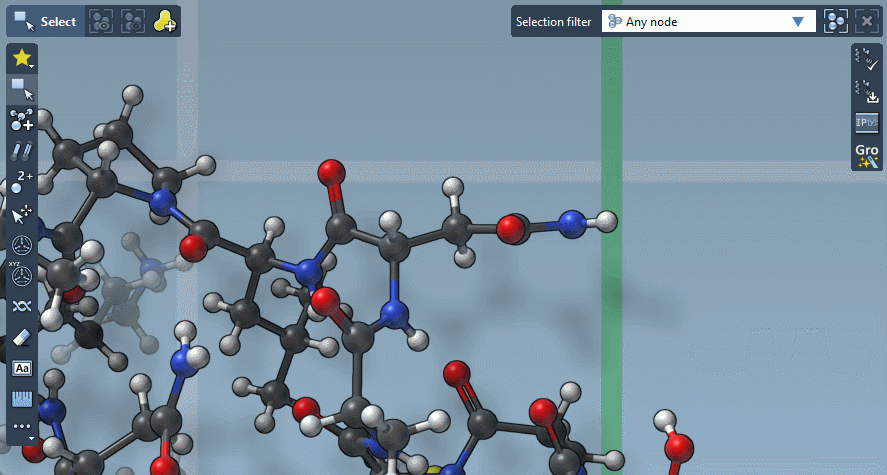Viewport: 887px width, 475px height.
Task: Open the starred favorites tool menu
Action: click(x=22, y=59)
